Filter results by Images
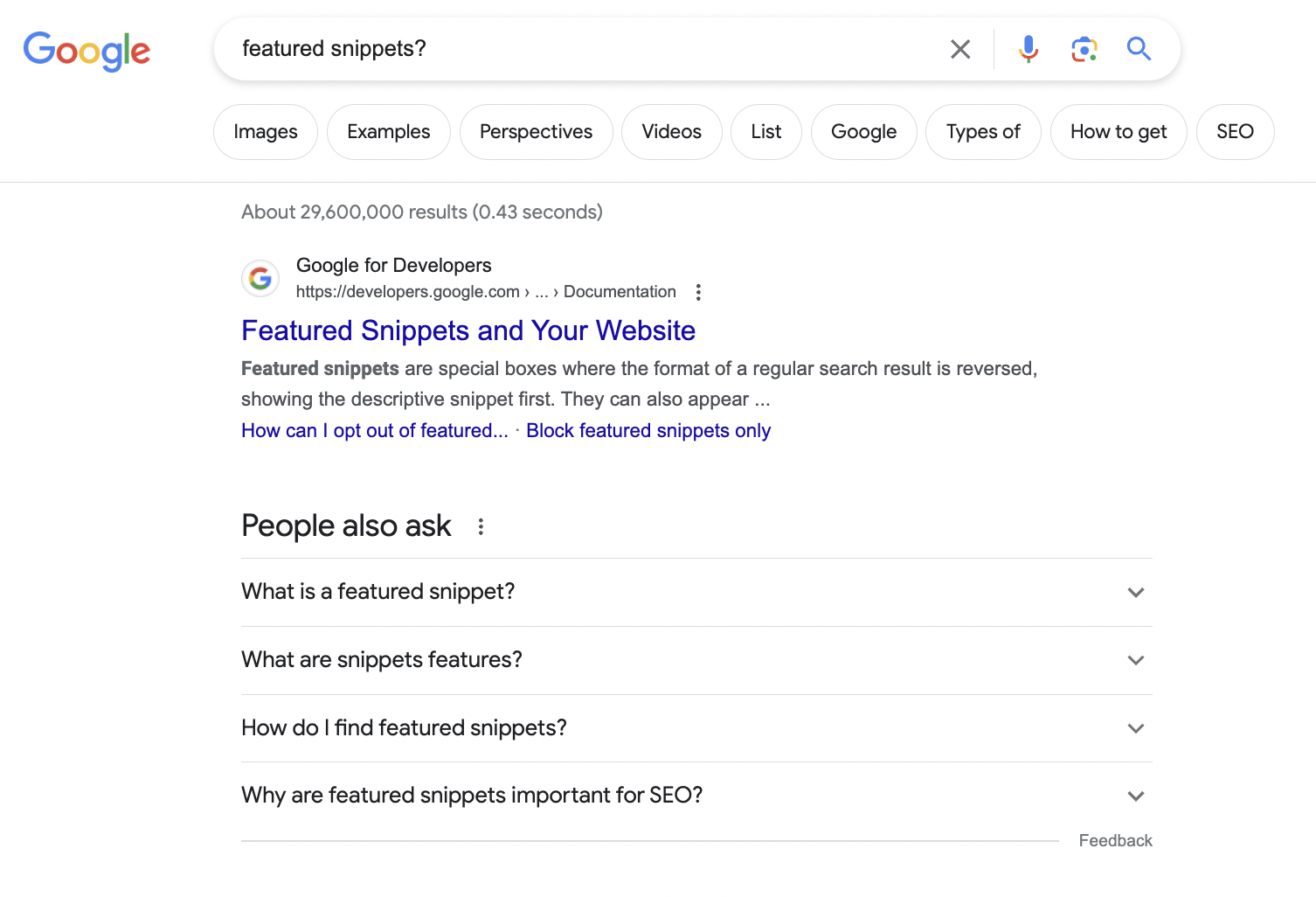This screenshot has width=1316, height=897. click(266, 132)
